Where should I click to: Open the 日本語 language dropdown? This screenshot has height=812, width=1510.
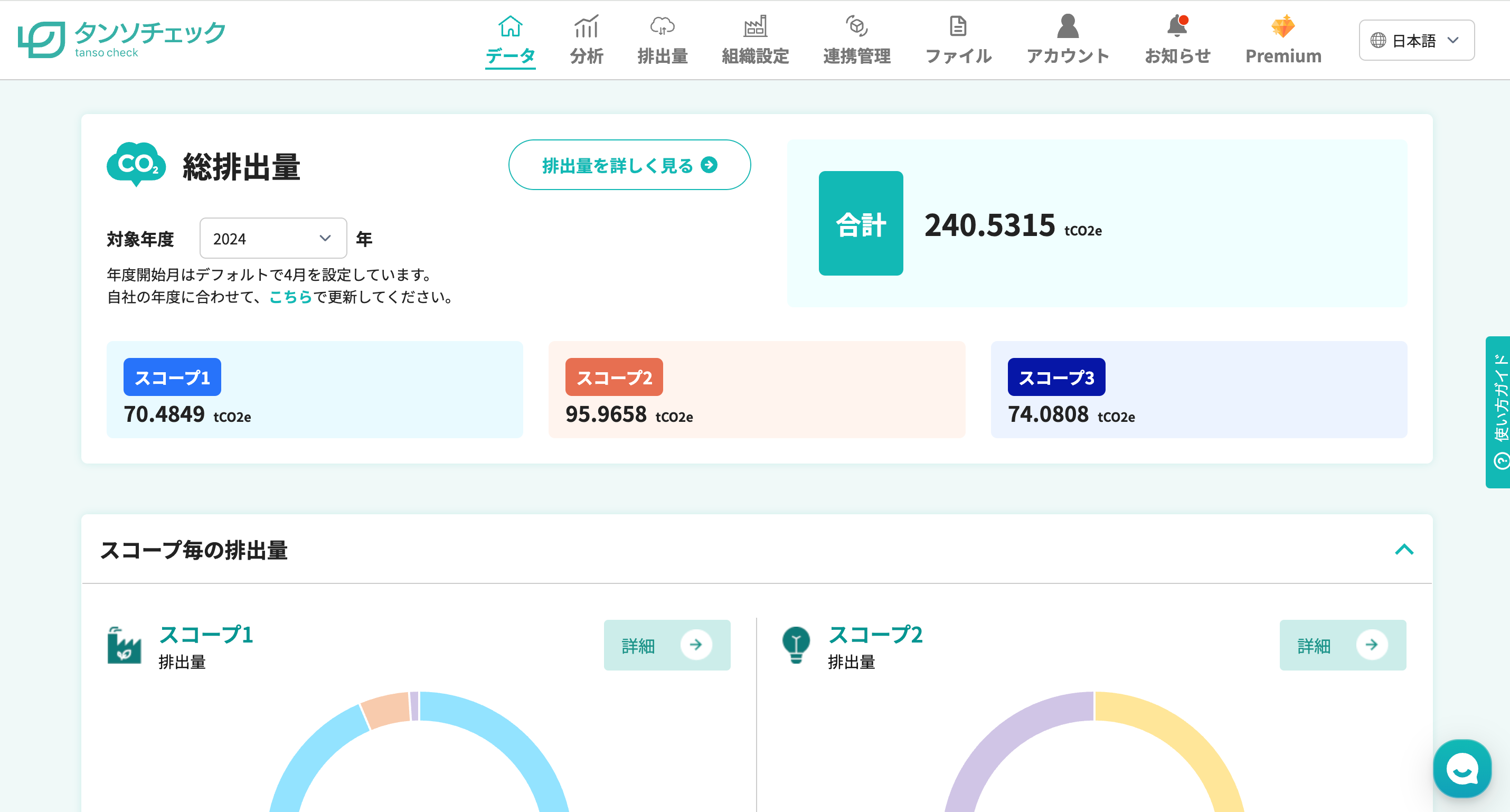point(1416,41)
